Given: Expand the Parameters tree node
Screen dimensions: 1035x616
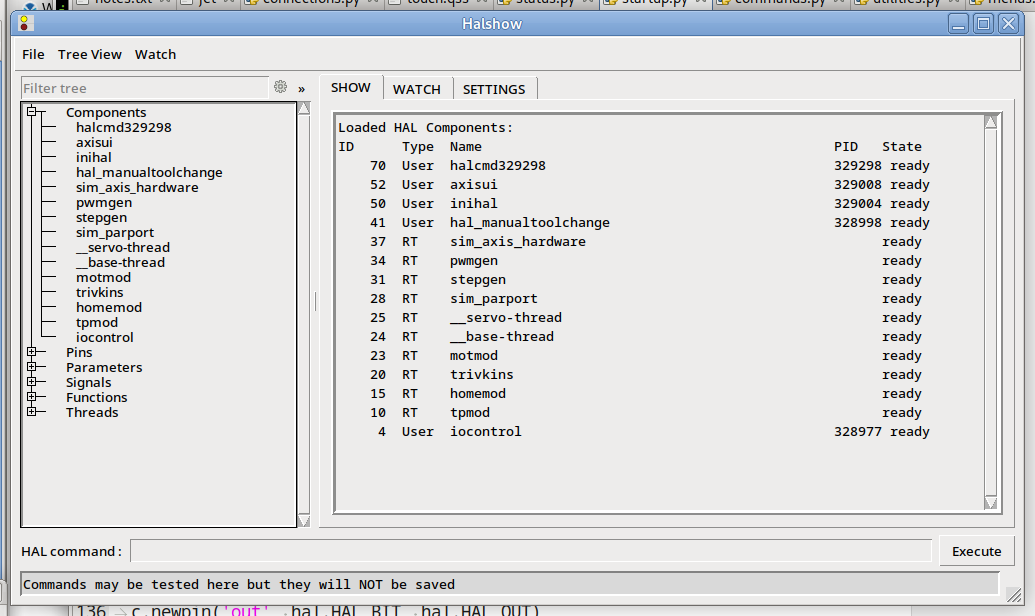Looking at the screenshot, I should point(32,366).
